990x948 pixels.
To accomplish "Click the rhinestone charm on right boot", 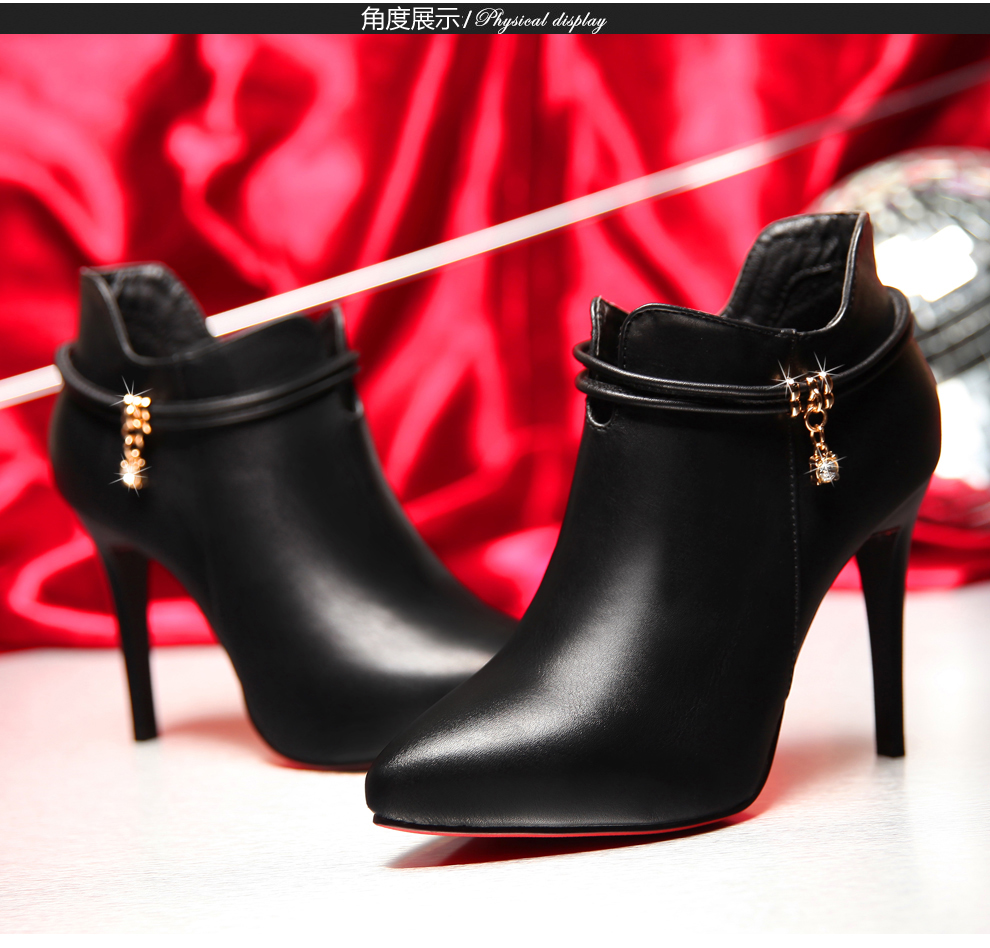I will (x=823, y=465).
